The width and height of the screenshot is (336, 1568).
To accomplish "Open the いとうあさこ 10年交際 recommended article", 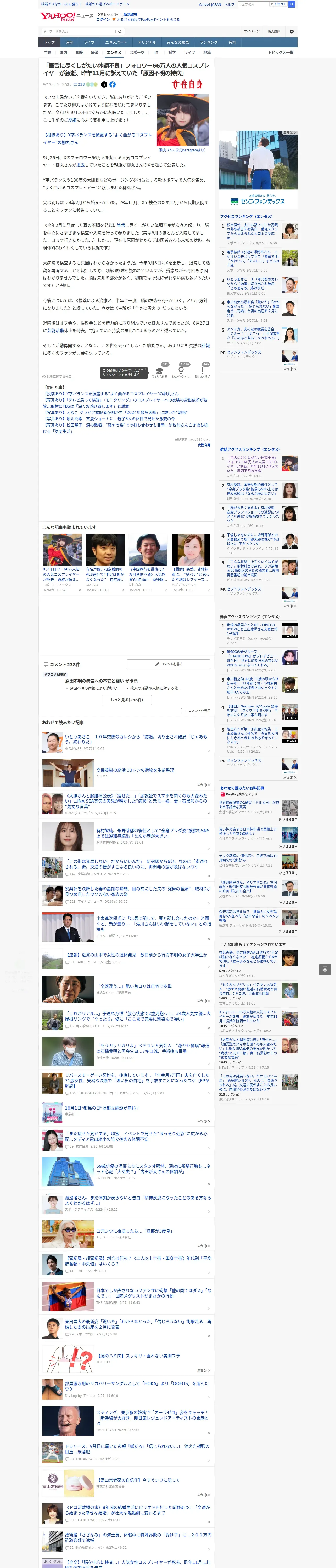I will [136, 739].
